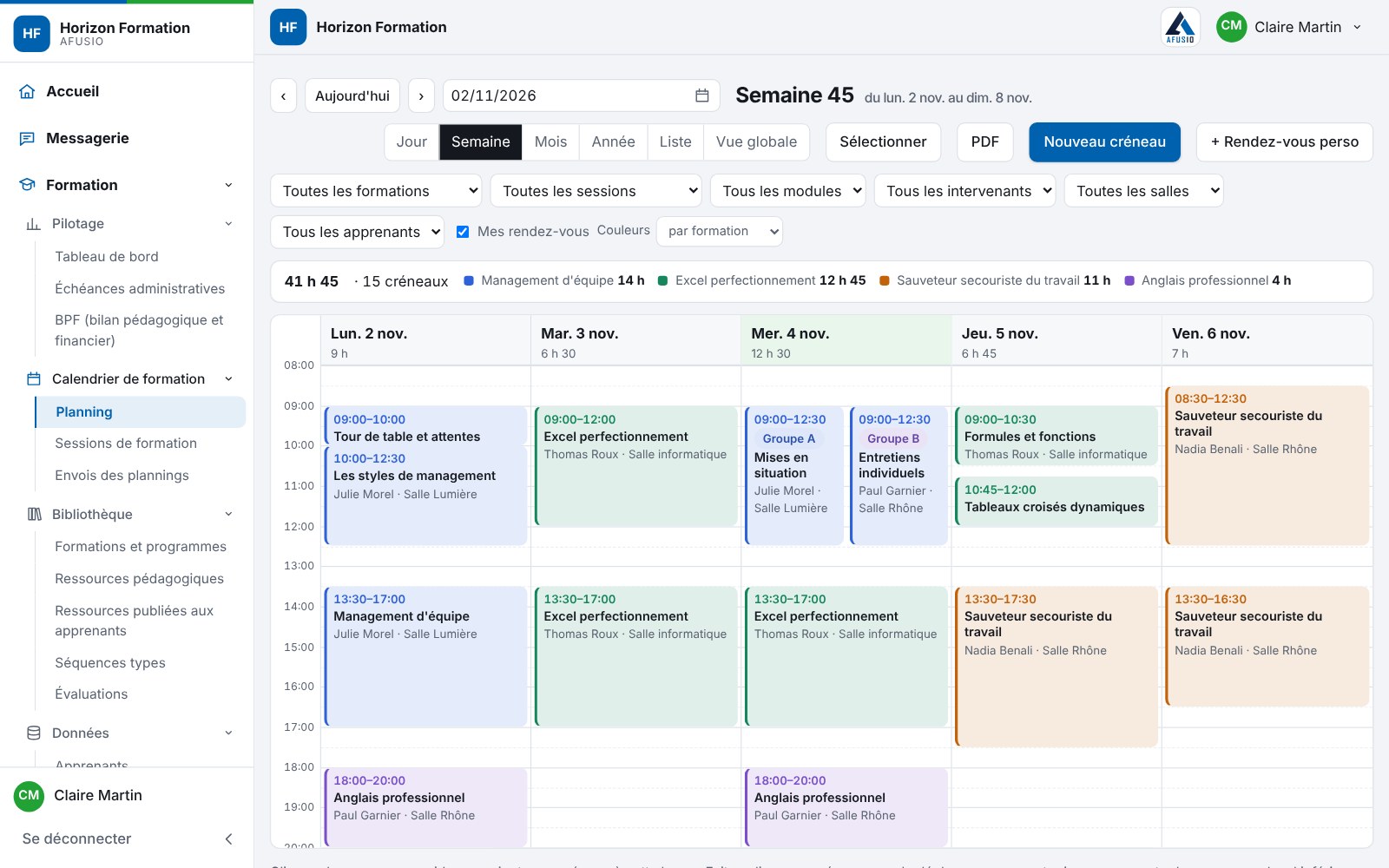
Task: Click the Calendrier de formation calendar icon
Action: 34,379
